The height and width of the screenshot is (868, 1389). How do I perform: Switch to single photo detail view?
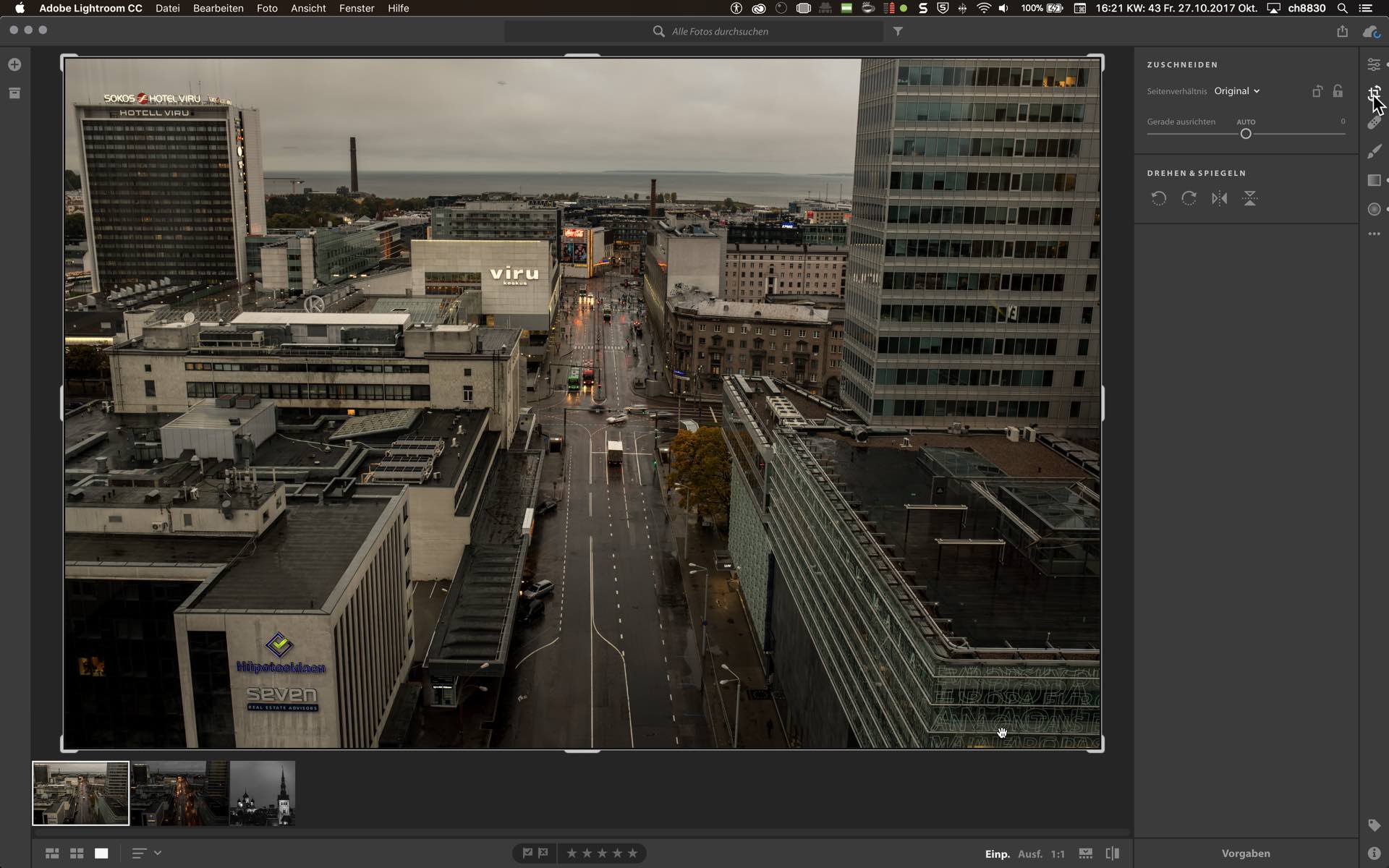tap(101, 854)
